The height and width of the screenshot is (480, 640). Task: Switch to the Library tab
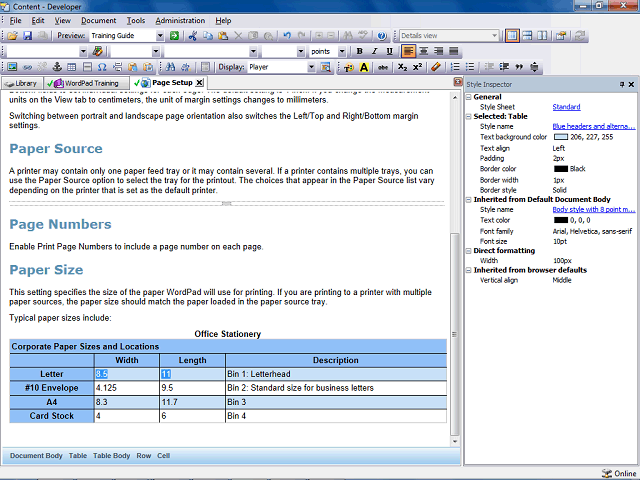(x=22, y=83)
